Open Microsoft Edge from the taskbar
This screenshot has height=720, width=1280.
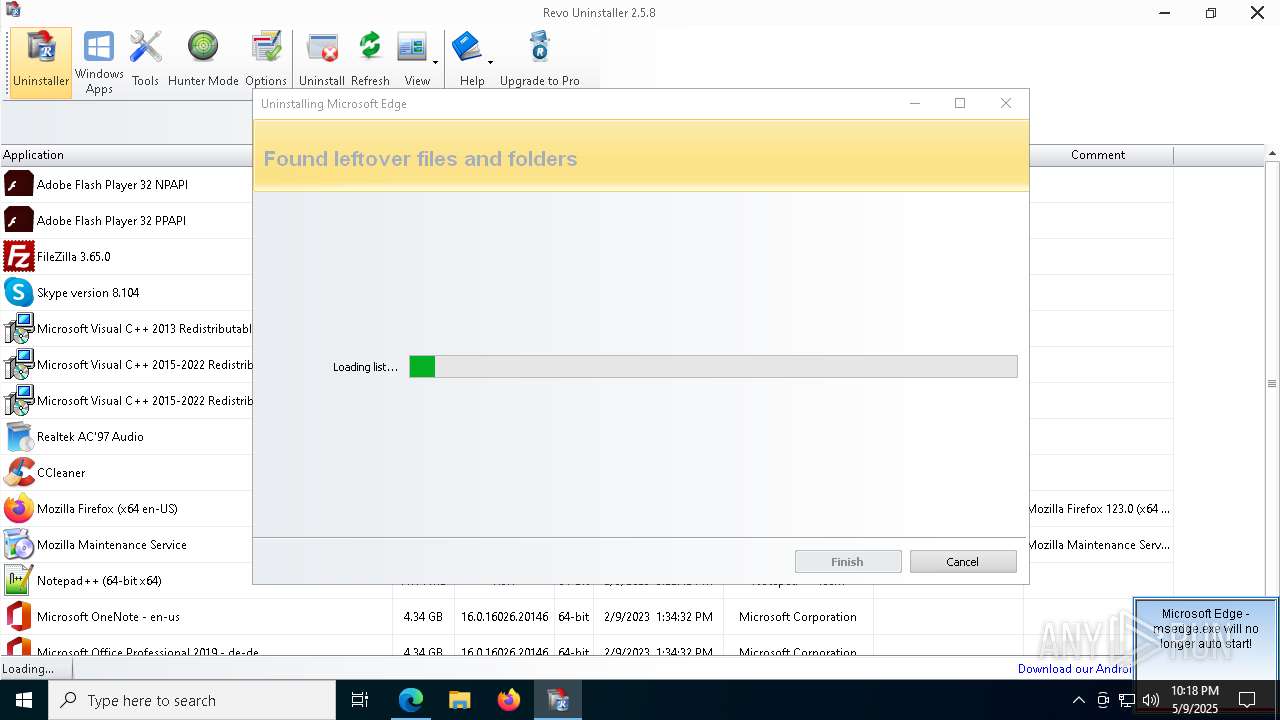pyautogui.click(x=411, y=700)
